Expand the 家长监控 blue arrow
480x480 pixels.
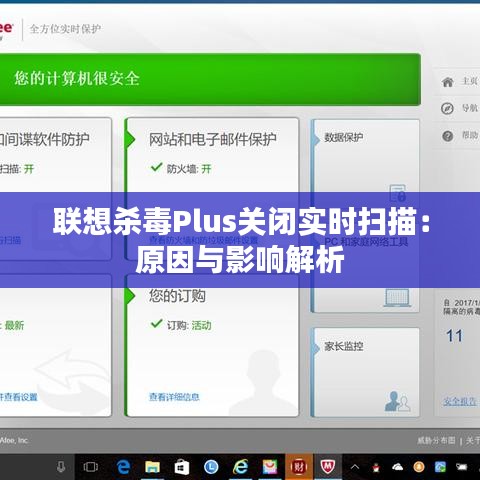pos(316,348)
